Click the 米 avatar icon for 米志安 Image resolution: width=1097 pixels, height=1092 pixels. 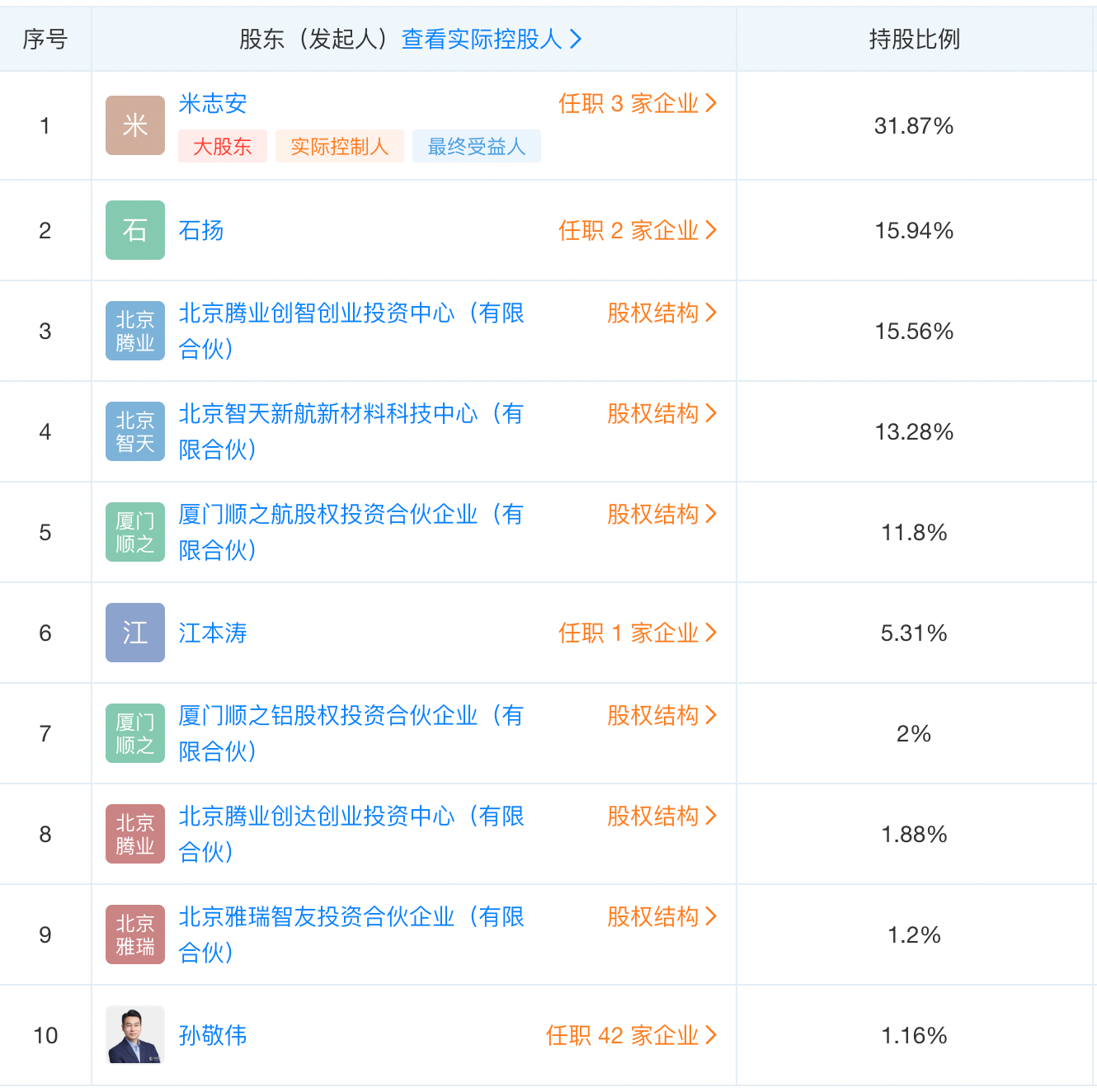[135, 125]
